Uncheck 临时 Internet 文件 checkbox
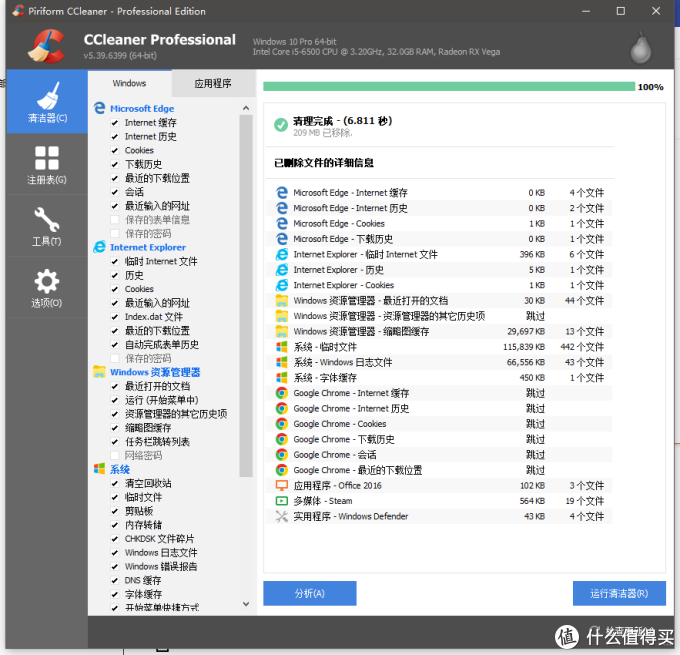The height and width of the screenshot is (655, 680). (x=114, y=262)
